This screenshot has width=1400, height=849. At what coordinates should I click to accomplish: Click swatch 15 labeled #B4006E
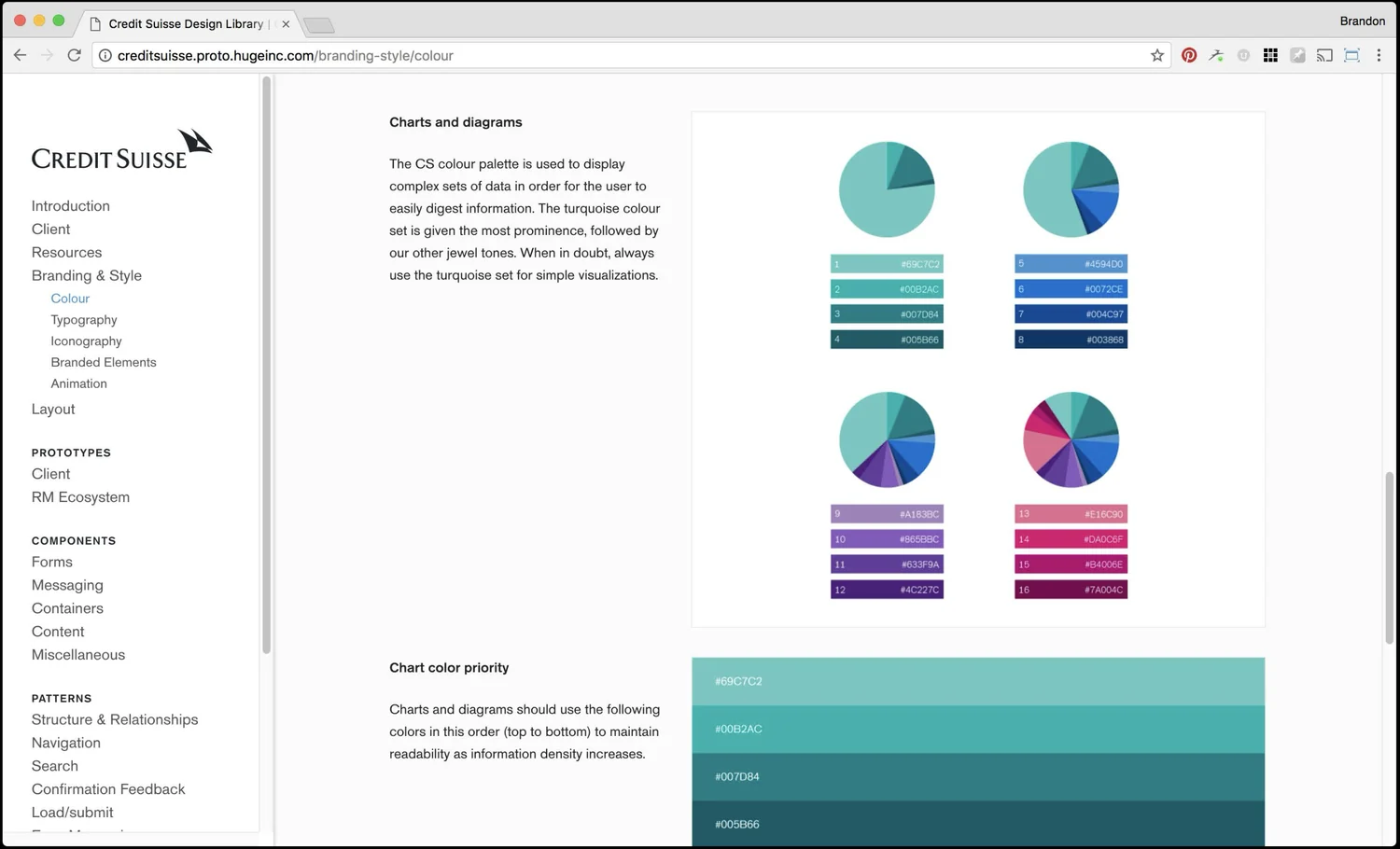click(x=1071, y=564)
